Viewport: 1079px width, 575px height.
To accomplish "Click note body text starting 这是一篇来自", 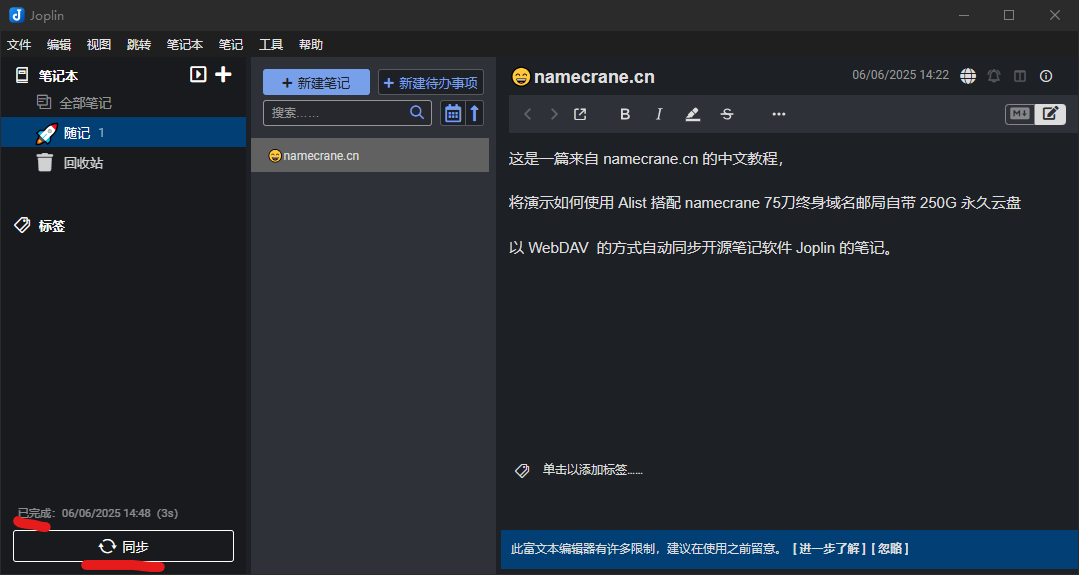I will tap(646, 159).
